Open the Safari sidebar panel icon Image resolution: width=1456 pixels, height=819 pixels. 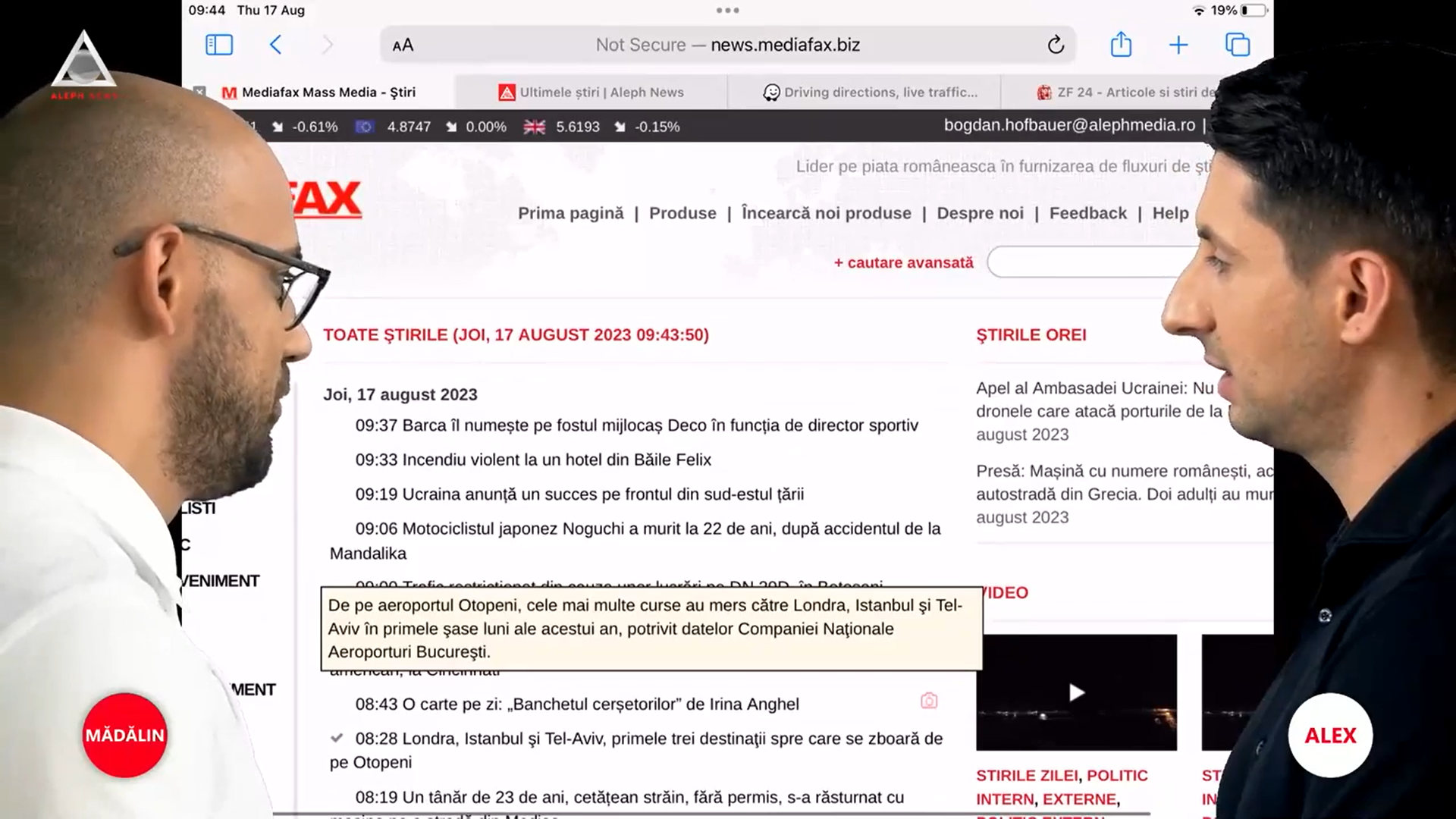click(219, 45)
